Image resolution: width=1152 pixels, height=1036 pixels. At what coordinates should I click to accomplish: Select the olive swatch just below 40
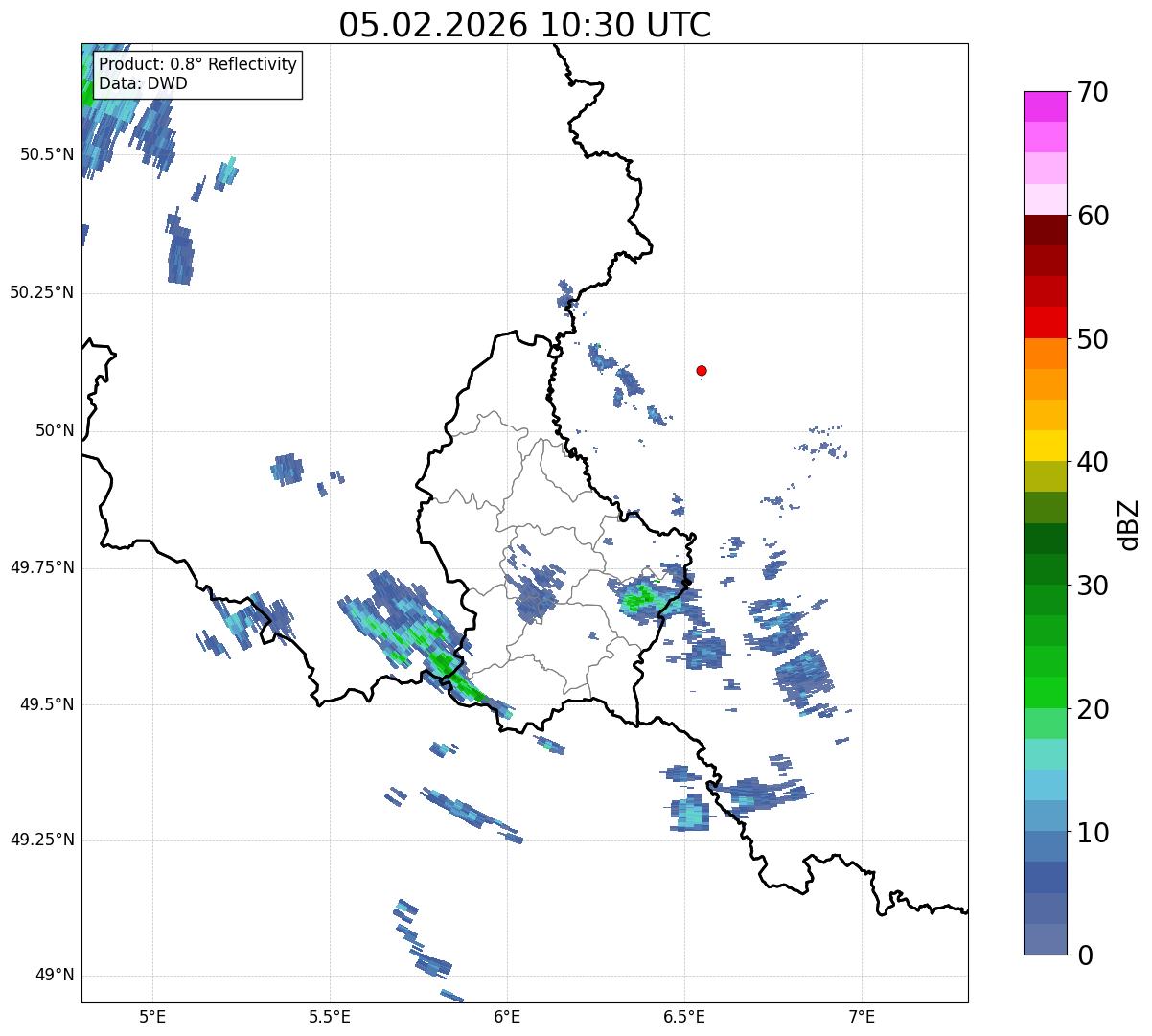1046,476
